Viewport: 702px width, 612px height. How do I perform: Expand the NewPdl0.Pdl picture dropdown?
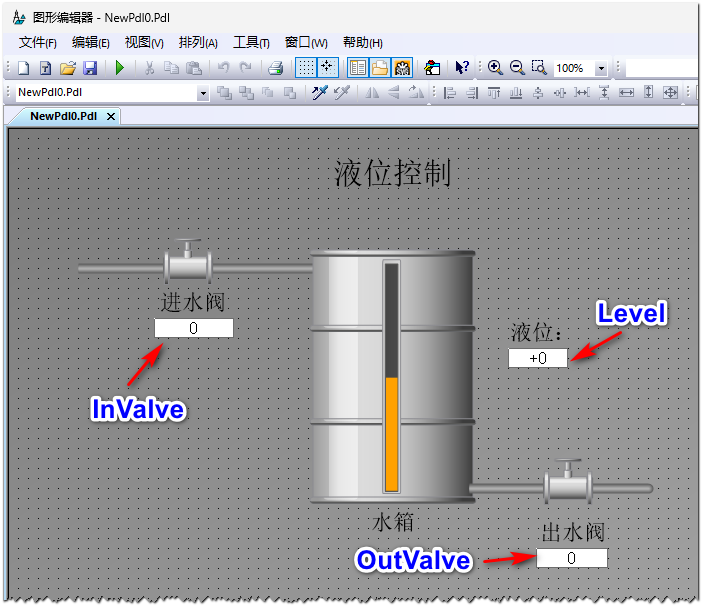click(203, 93)
